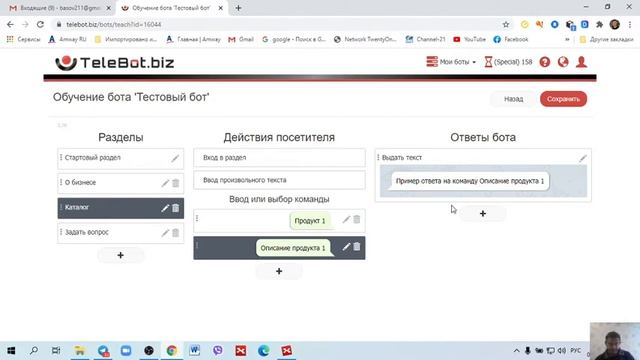Open Microsoft Edge from the taskbar

(x=264, y=350)
